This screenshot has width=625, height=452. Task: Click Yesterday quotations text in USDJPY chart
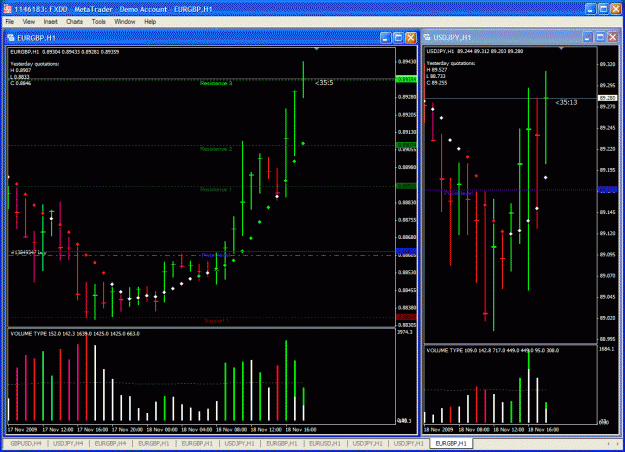point(451,63)
